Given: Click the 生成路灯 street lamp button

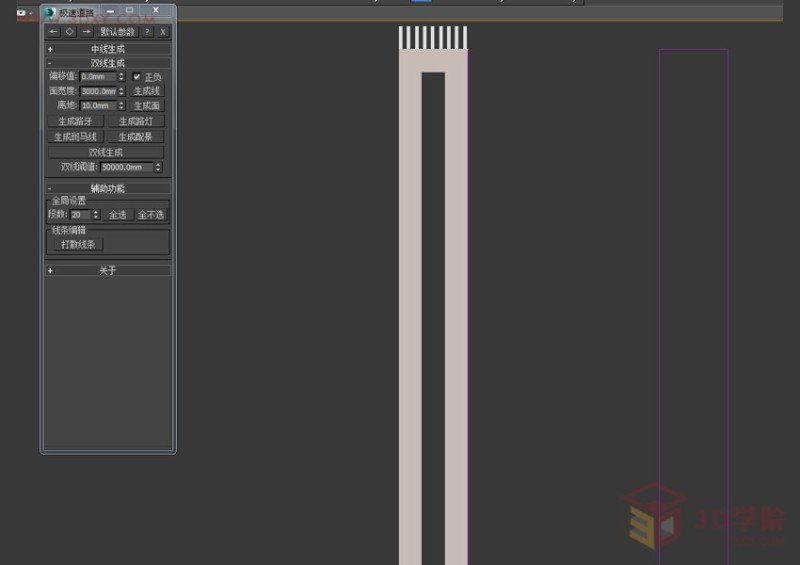Looking at the screenshot, I should pyautogui.click(x=136, y=121).
